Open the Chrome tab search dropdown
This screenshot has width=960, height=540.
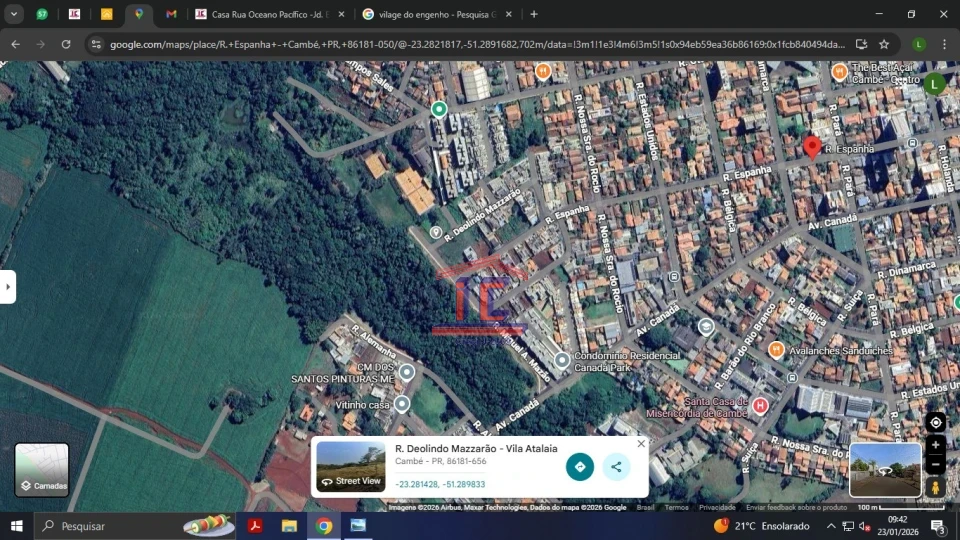[14, 14]
